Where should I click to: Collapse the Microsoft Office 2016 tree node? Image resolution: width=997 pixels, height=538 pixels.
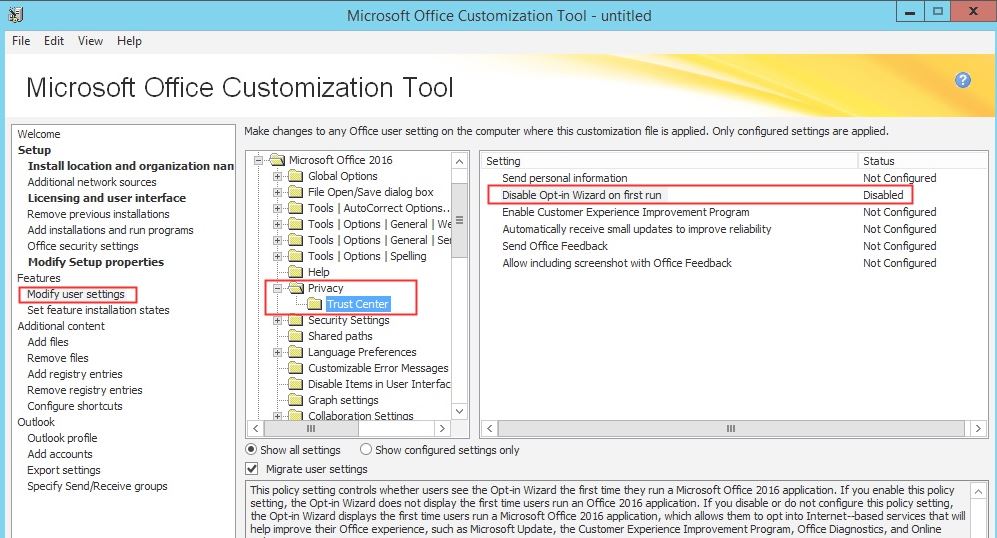(x=258, y=160)
